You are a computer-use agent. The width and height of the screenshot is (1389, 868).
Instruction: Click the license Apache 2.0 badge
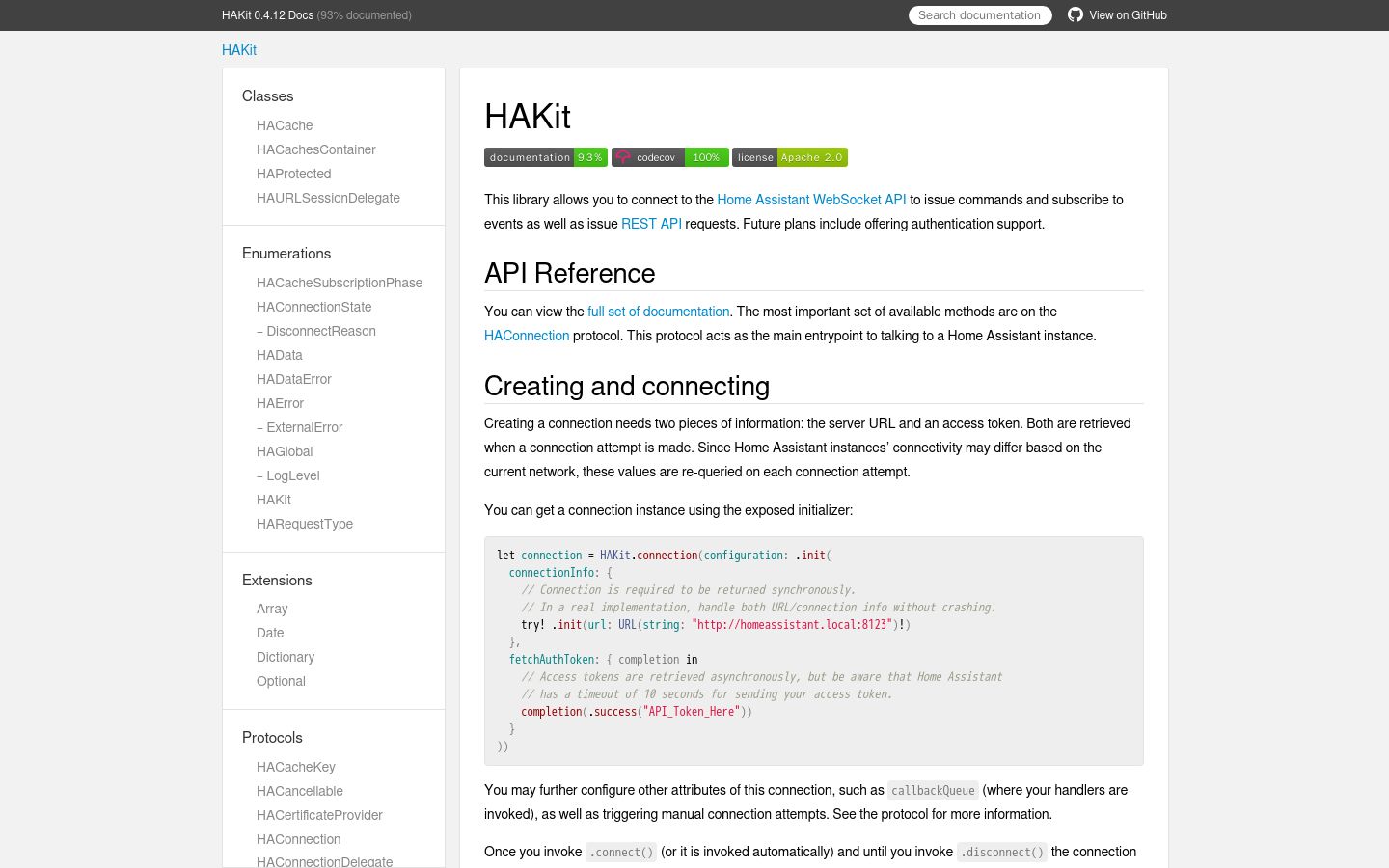[x=790, y=157]
